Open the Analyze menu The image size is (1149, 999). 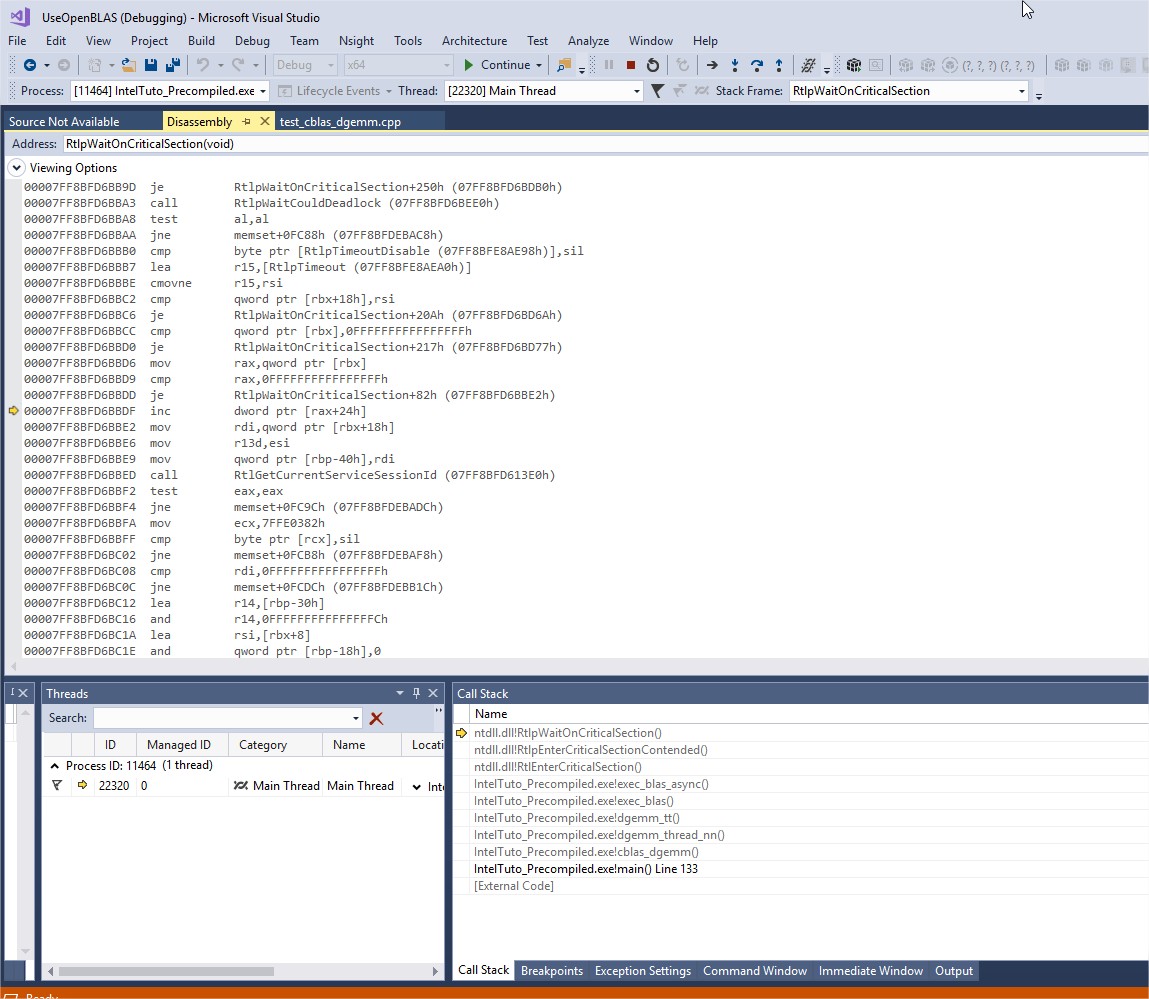pyautogui.click(x=588, y=41)
